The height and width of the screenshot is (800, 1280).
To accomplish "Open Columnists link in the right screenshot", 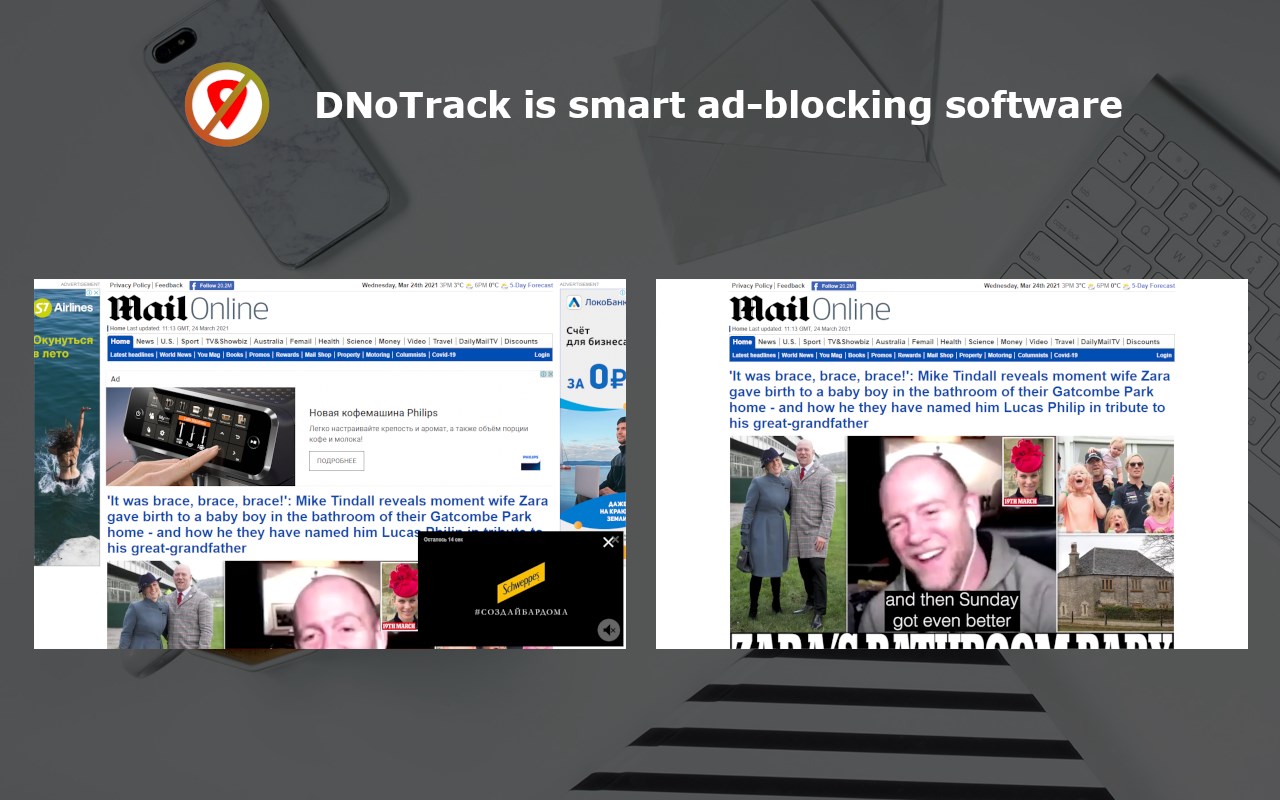I will click(1032, 355).
